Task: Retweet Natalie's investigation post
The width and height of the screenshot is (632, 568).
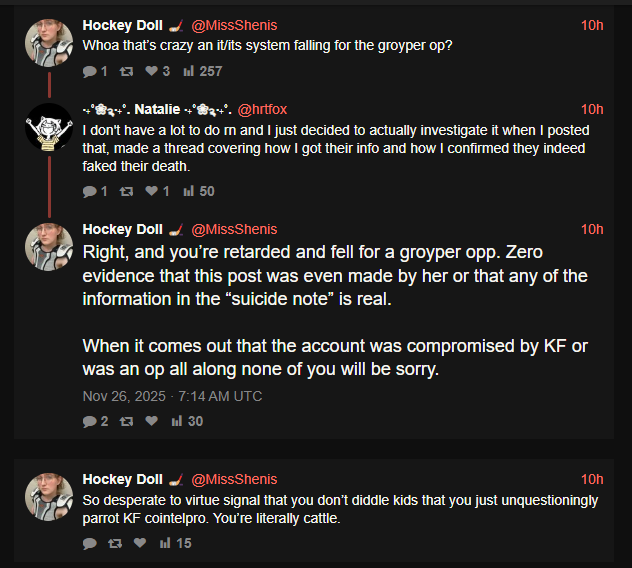Action: click(x=127, y=191)
